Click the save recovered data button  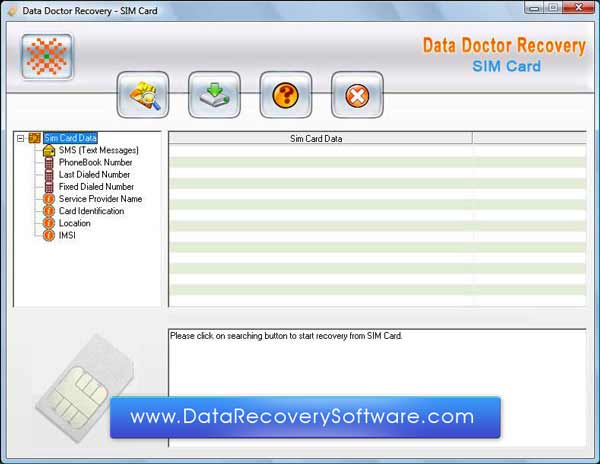pos(214,94)
